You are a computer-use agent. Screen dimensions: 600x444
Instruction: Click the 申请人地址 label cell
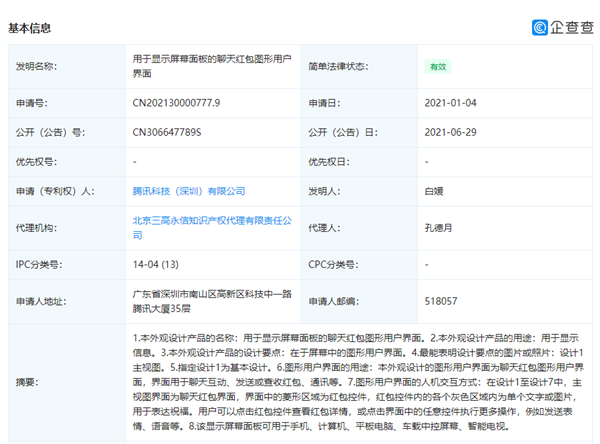[67, 301]
